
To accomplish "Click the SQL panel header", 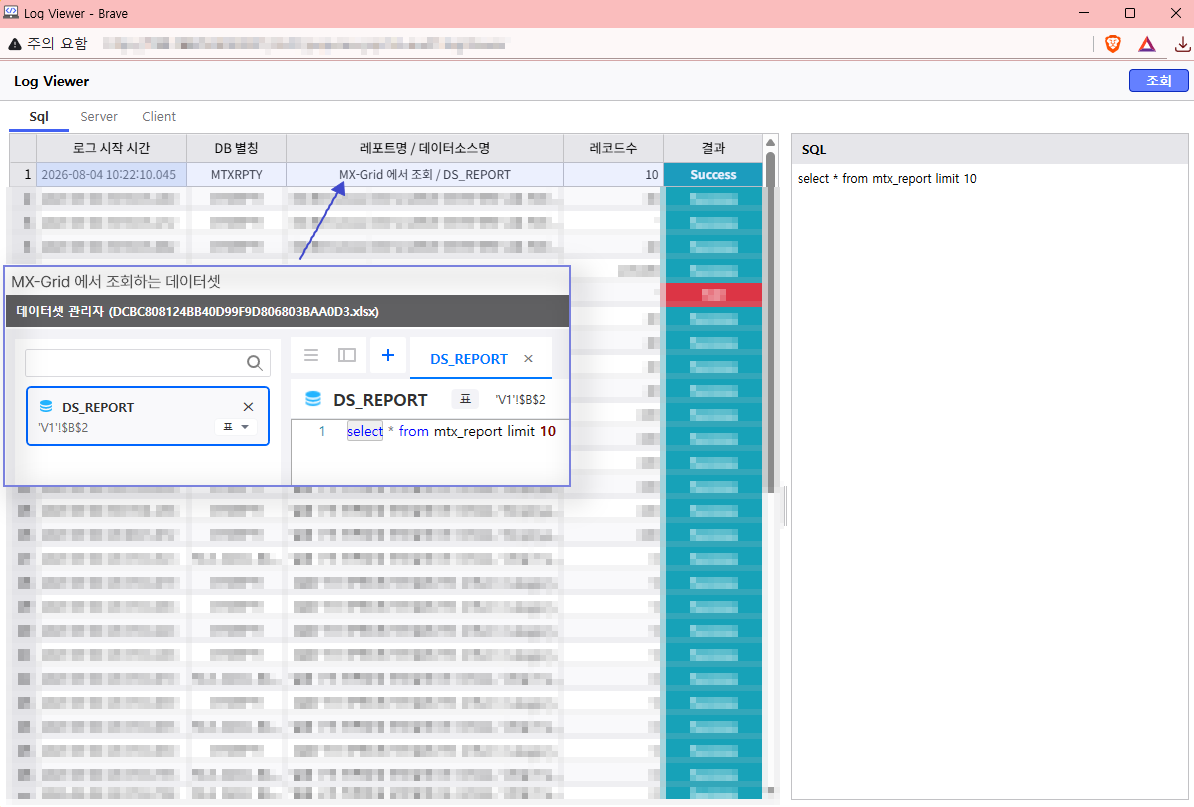I will point(989,149).
